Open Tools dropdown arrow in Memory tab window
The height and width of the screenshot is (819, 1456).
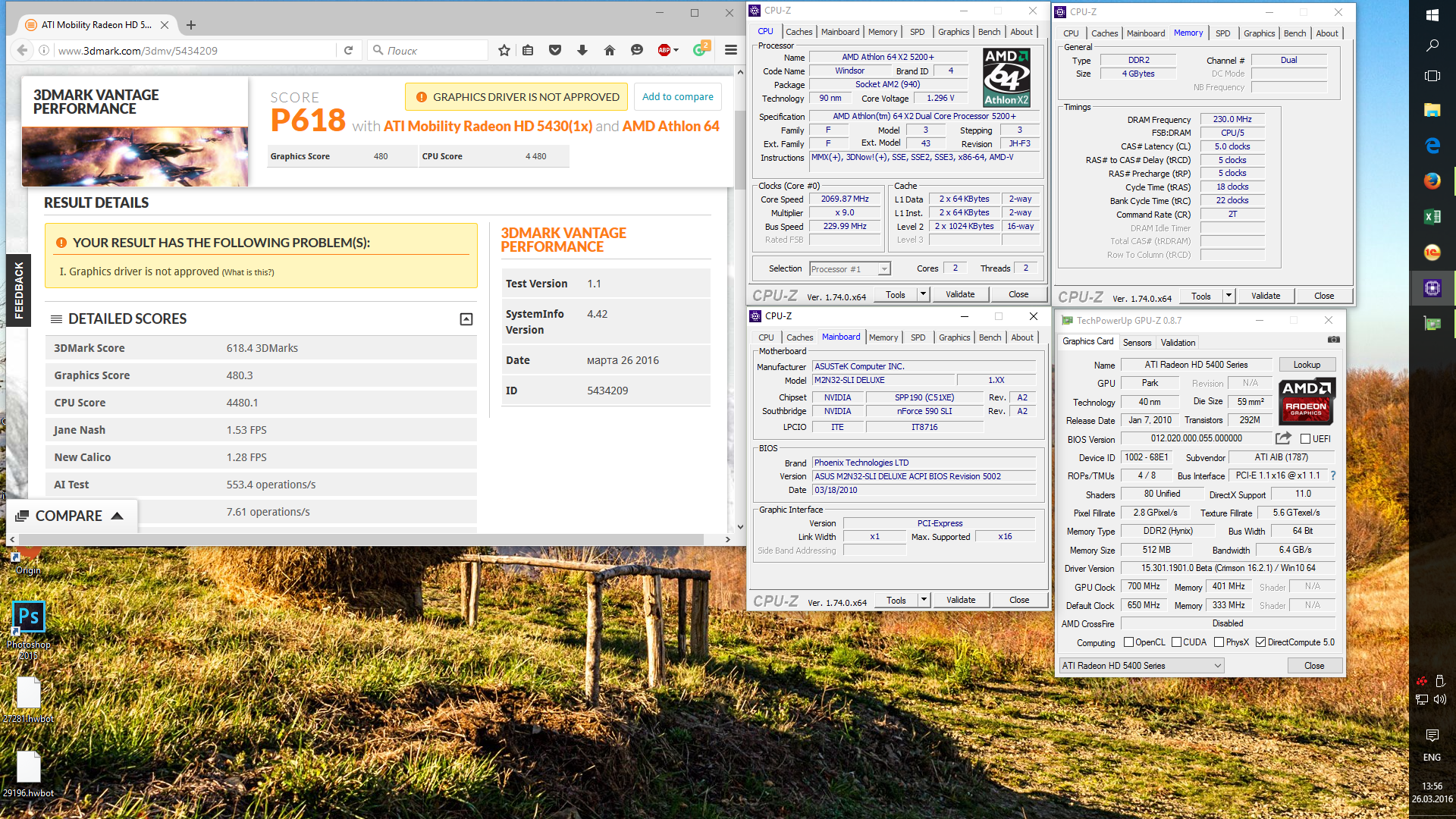click(1228, 296)
